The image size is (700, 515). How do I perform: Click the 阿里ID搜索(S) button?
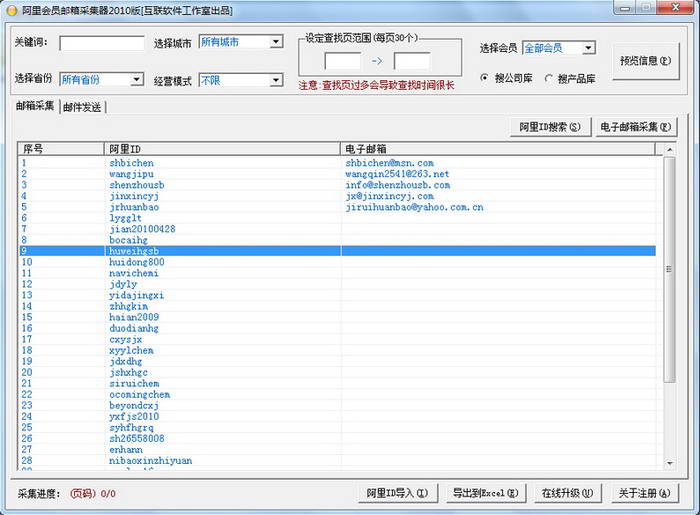[x=549, y=127]
